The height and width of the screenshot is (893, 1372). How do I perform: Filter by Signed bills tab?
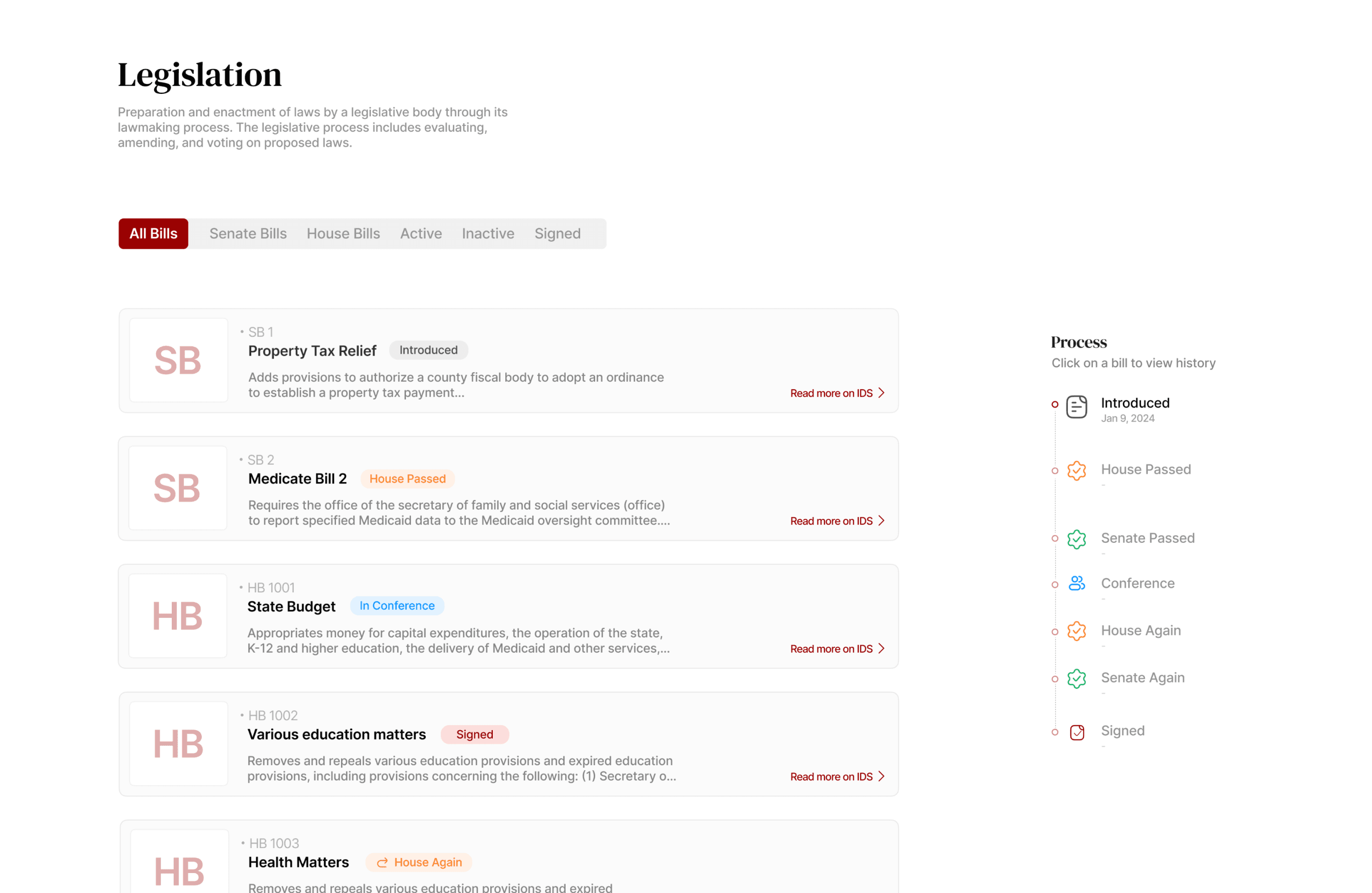pos(557,233)
